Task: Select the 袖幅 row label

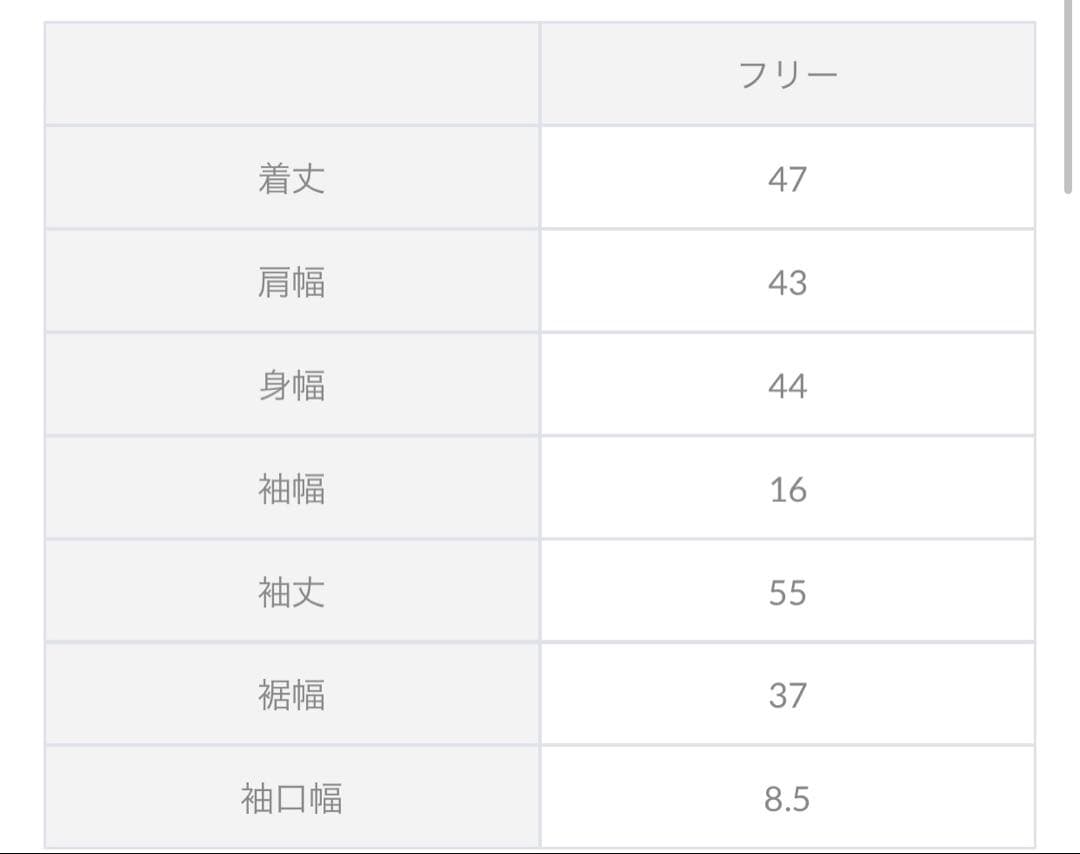Action: (291, 490)
